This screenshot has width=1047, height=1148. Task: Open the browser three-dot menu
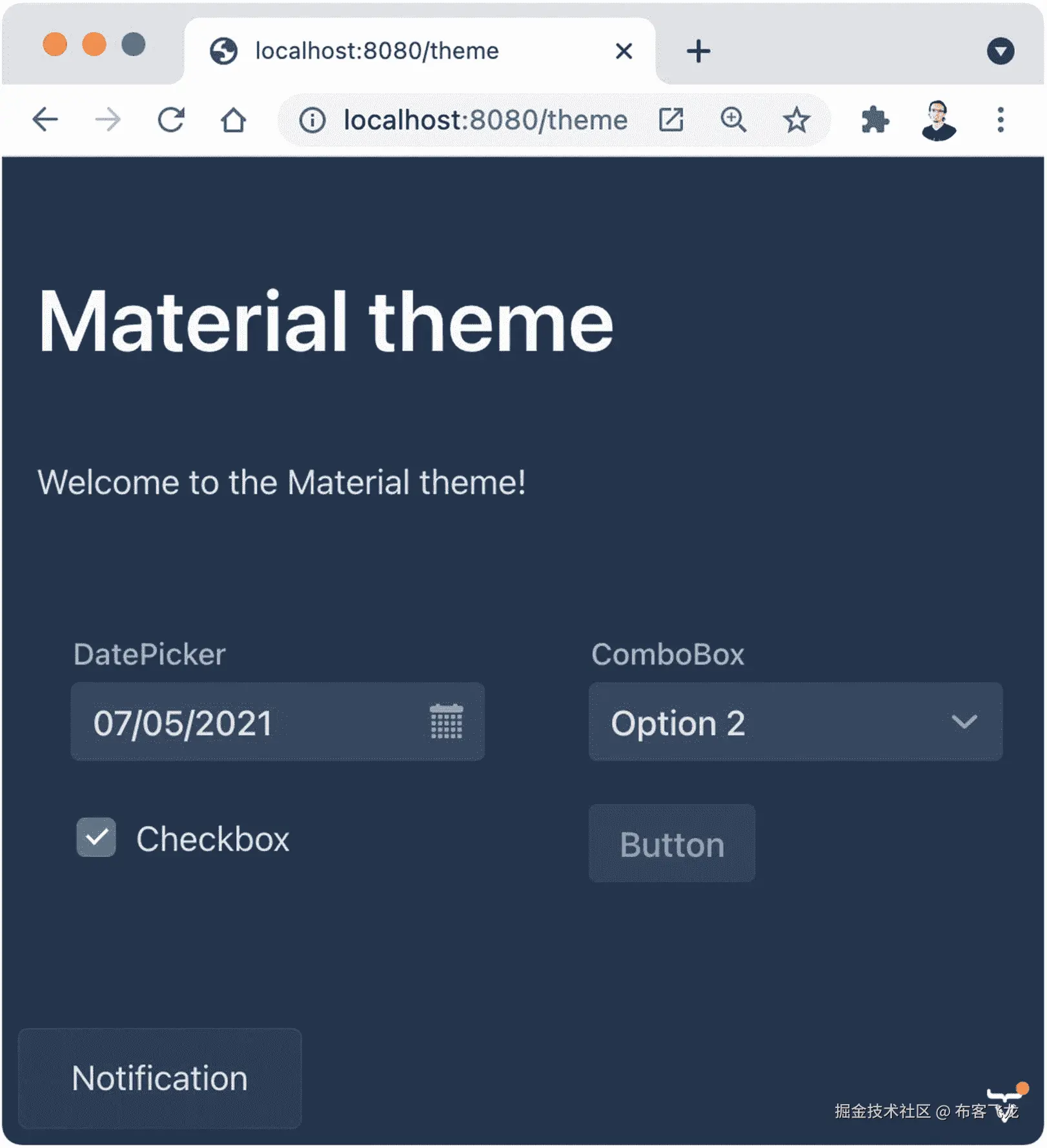coord(1001,120)
